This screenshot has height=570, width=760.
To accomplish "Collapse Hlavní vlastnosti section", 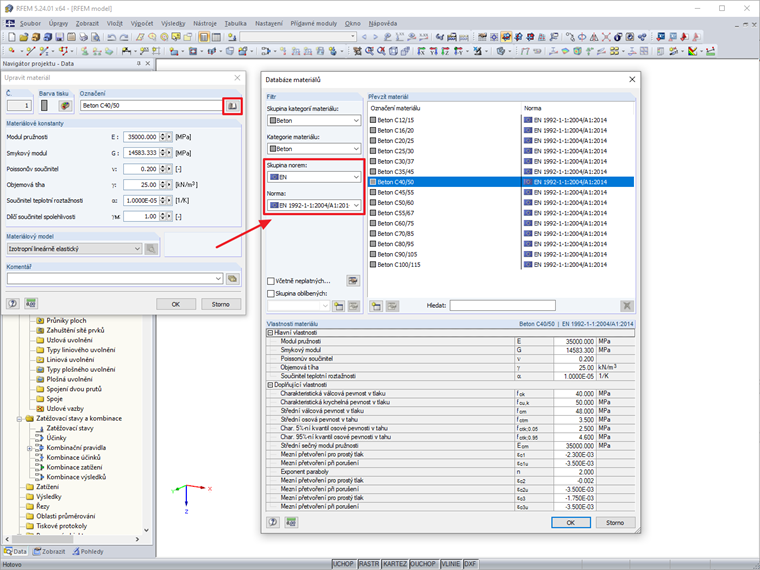I will coord(270,333).
